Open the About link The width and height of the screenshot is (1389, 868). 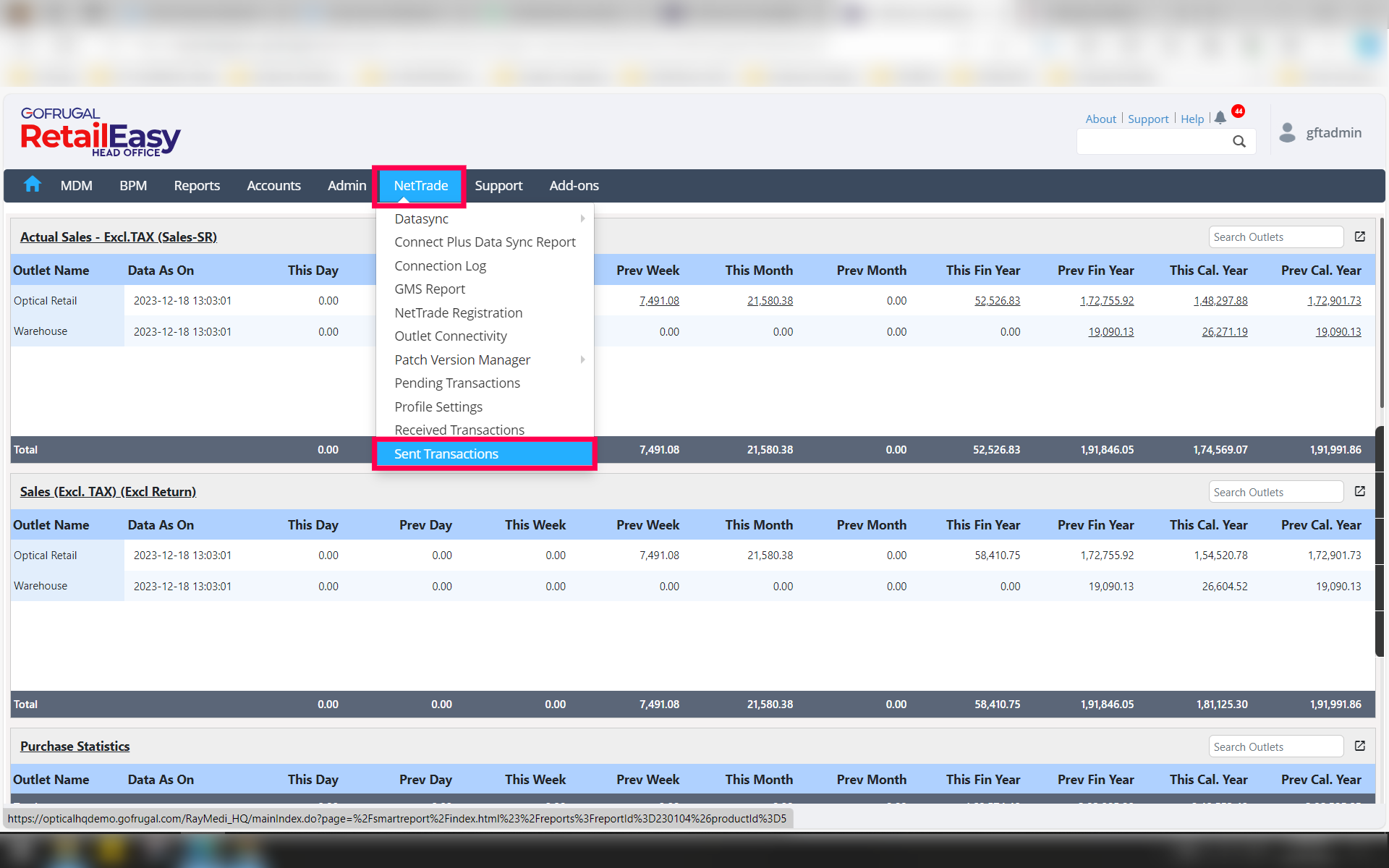1100,119
